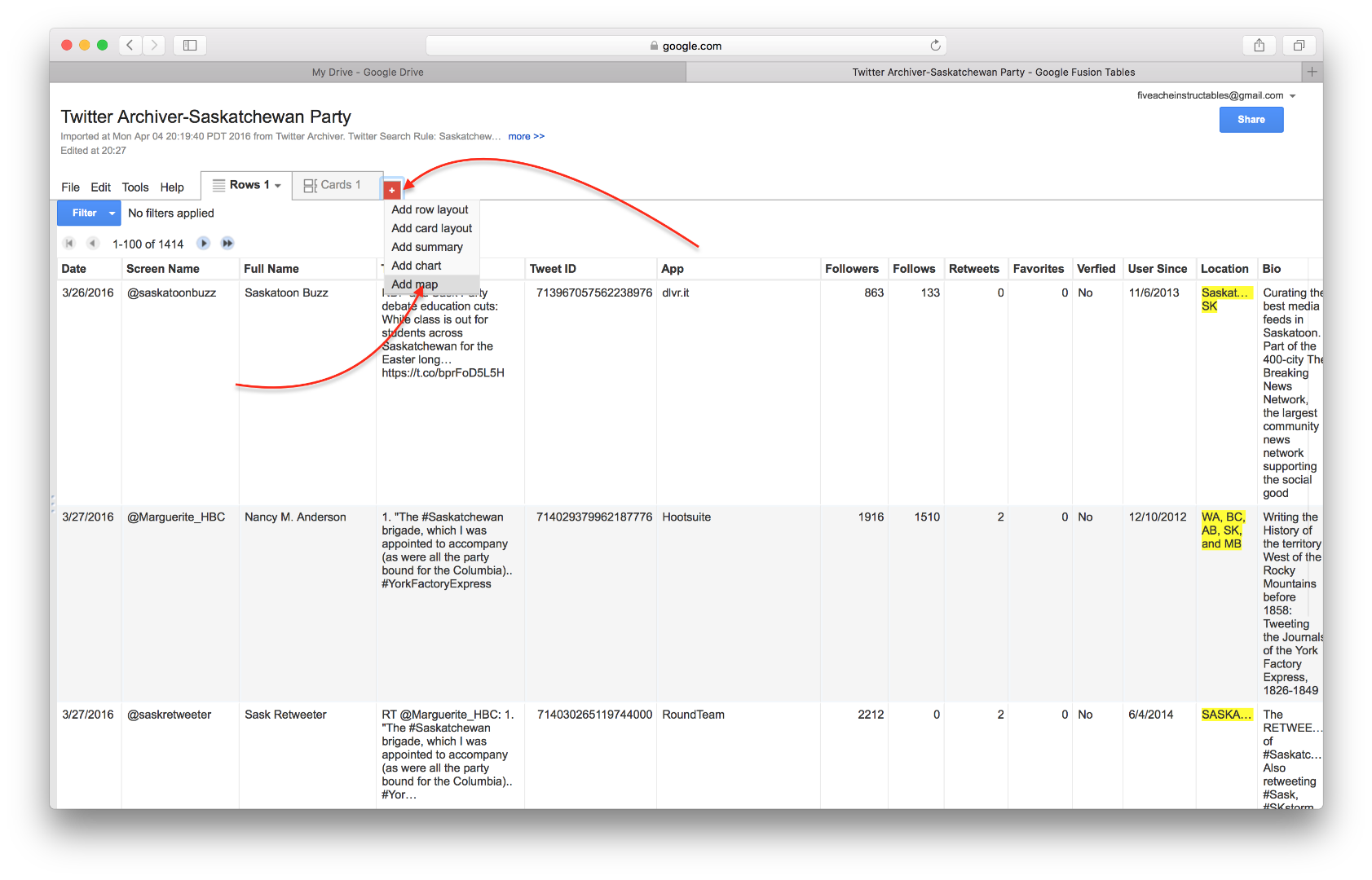Select the Rows view icon
Viewport: 1372px width, 880px height.
tap(218, 185)
